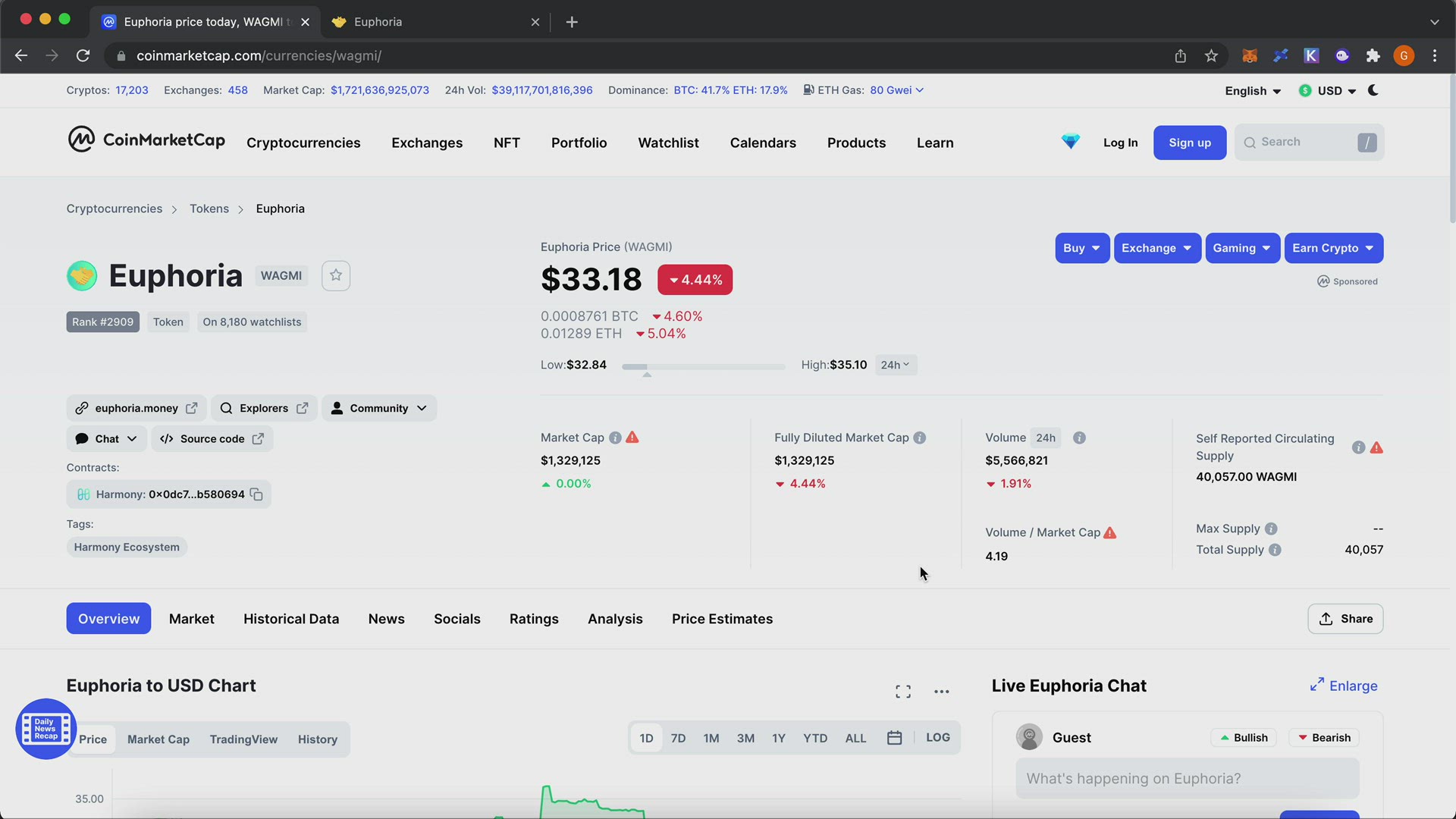Click the Sign up button
Screen dimensions: 1456x819
tap(1190, 143)
